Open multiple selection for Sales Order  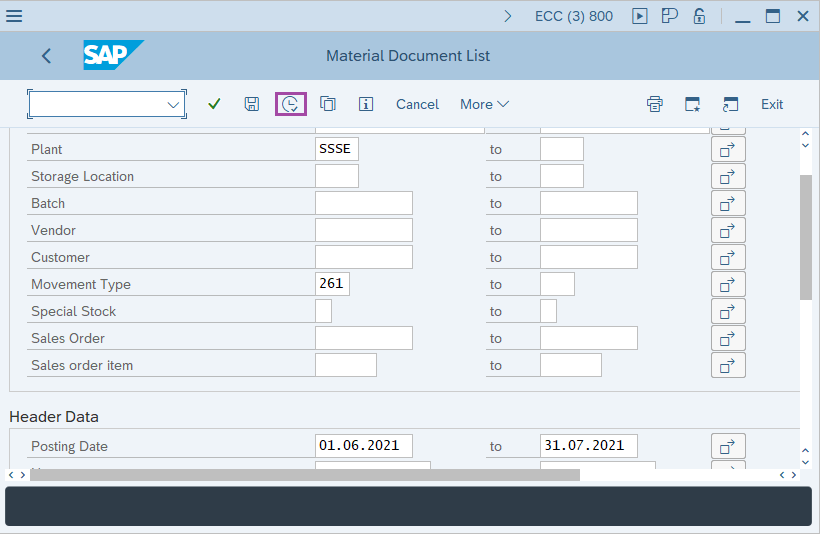[728, 339]
